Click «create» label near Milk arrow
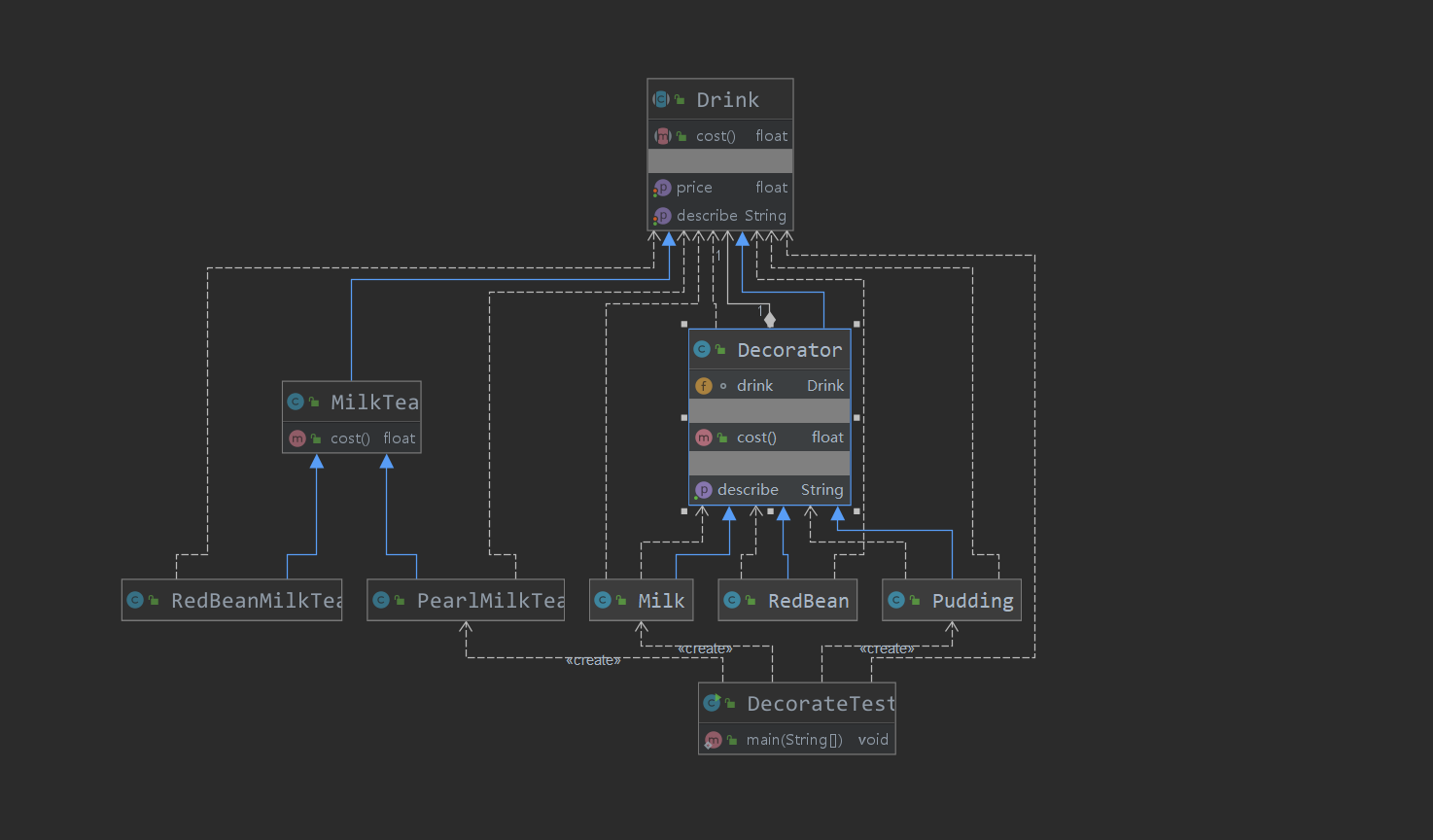 click(x=705, y=648)
